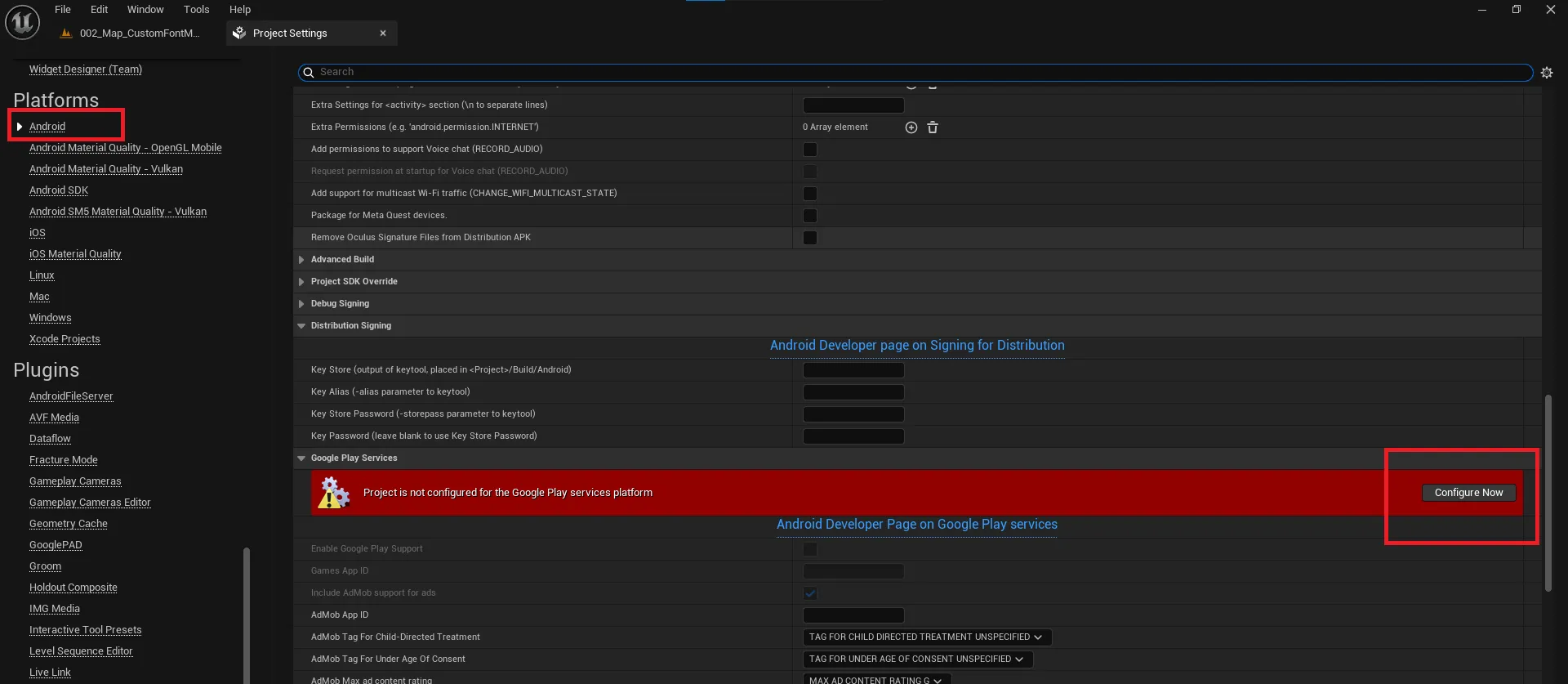
Task: Switch to the 002_Map_CustomFontM tab
Action: 139,34
